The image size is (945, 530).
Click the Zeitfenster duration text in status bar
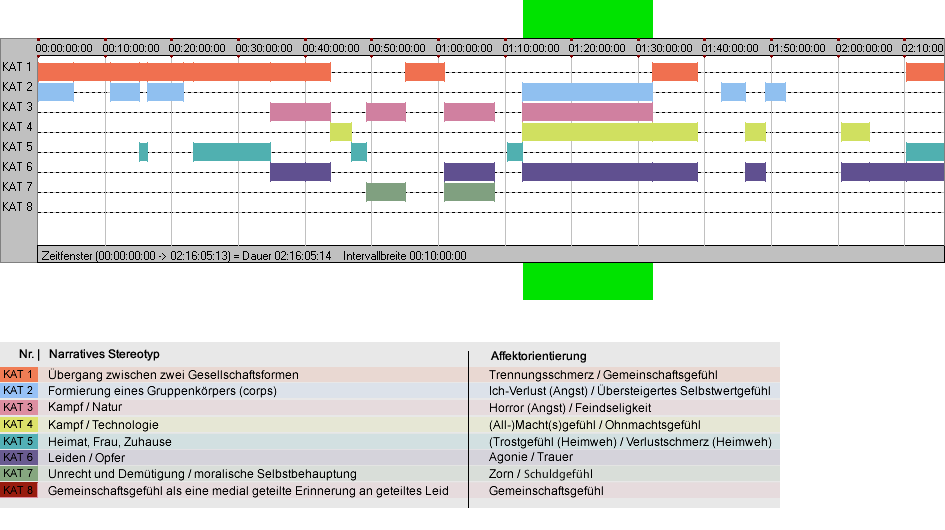(186, 256)
